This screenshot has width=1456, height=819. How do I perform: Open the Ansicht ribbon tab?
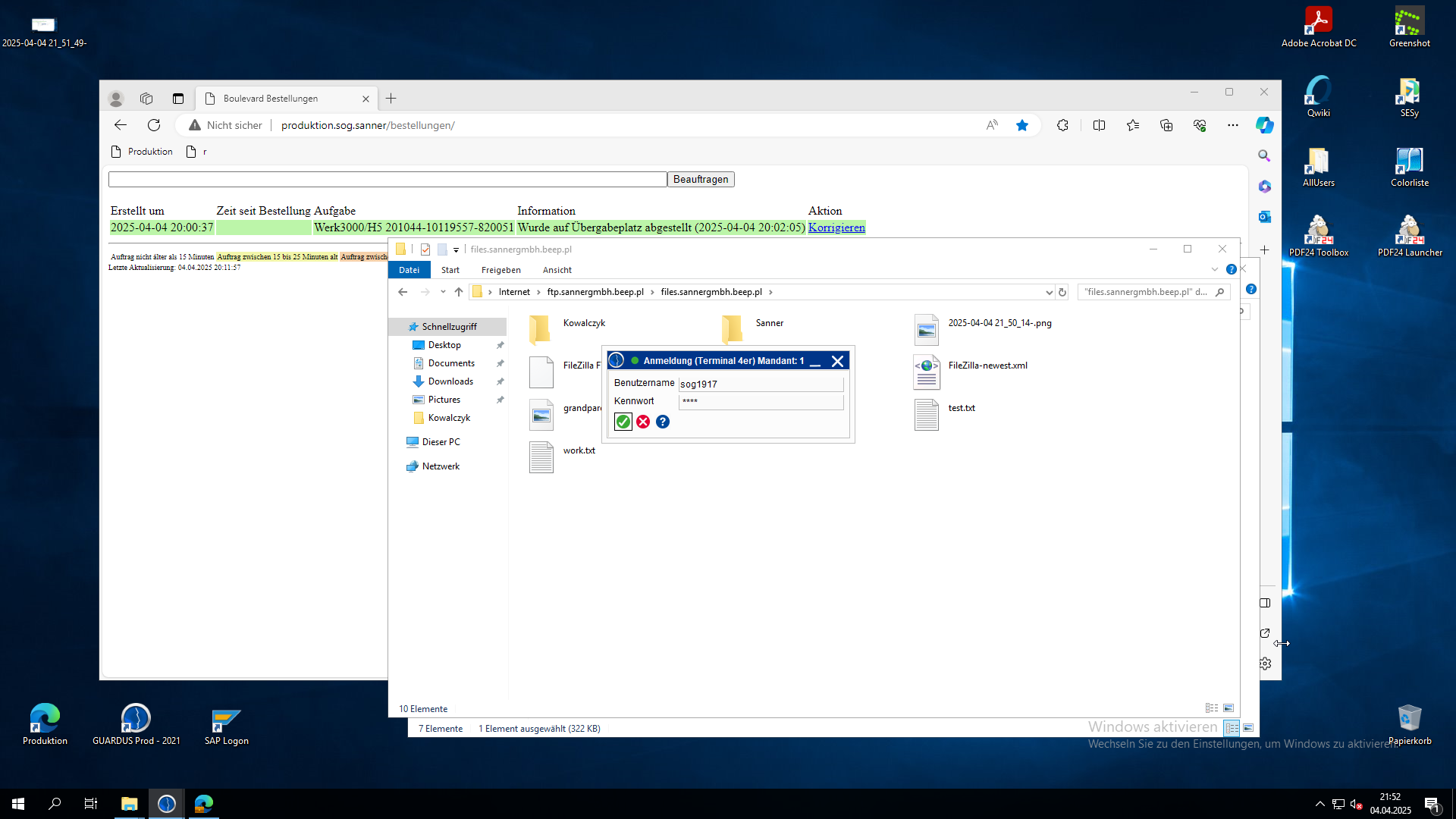[x=557, y=270]
